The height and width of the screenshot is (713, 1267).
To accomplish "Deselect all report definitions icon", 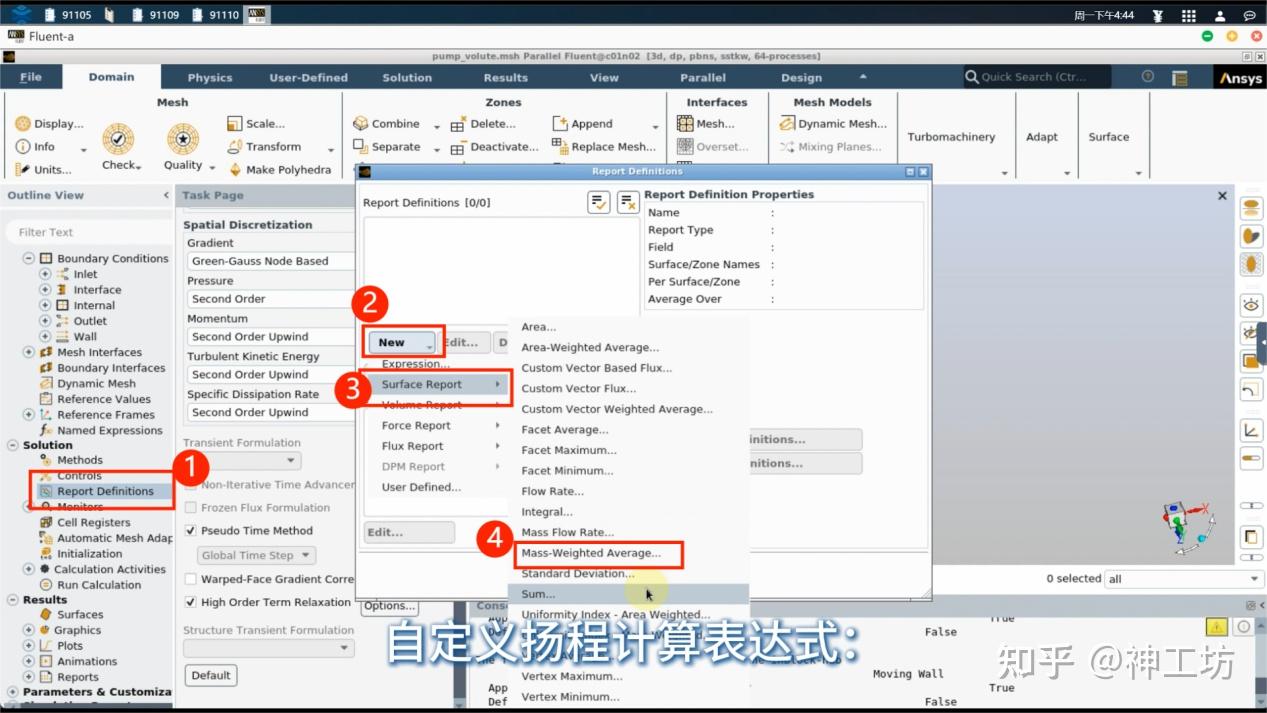I will pos(628,202).
